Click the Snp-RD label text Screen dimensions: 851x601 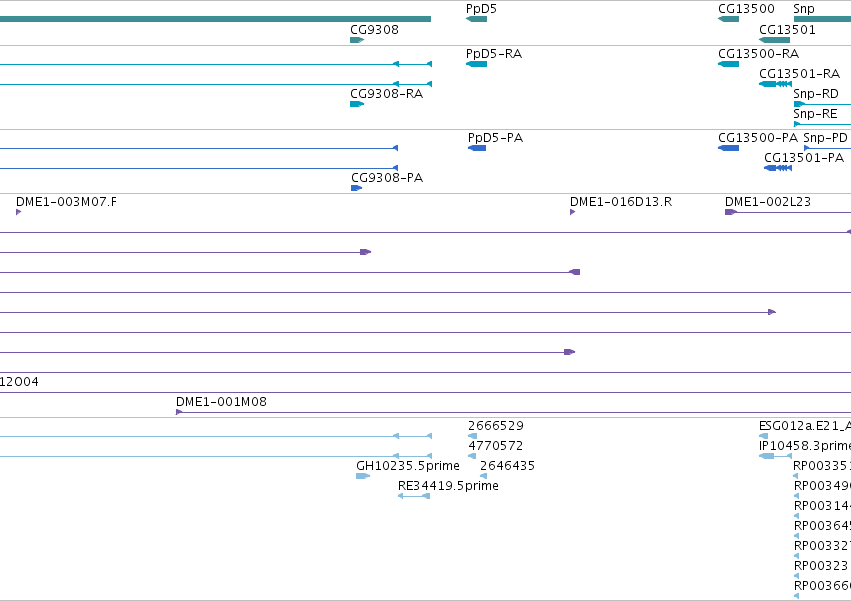pyautogui.click(x=816, y=93)
